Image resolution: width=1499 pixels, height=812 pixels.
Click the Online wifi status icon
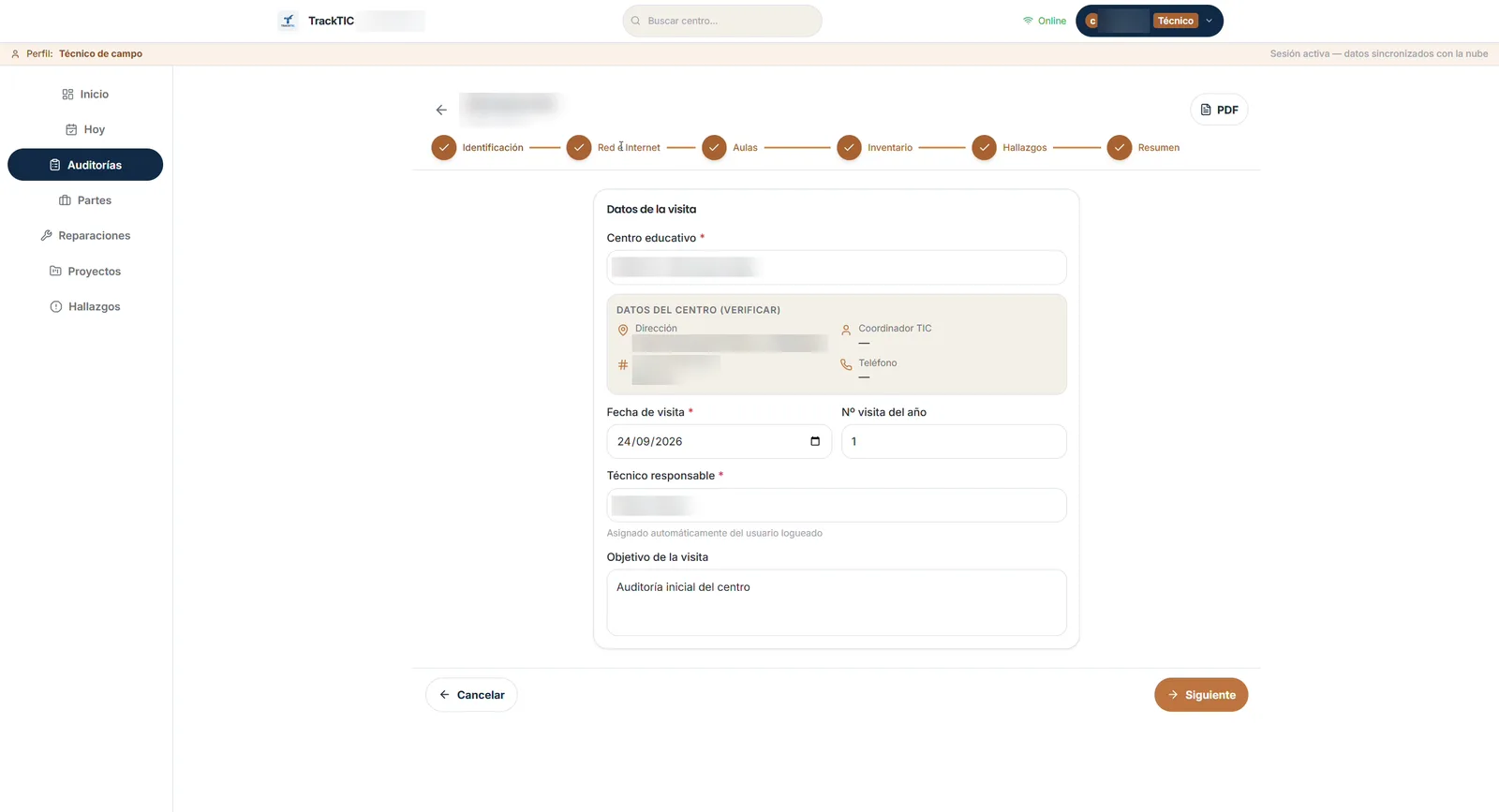click(x=1028, y=21)
